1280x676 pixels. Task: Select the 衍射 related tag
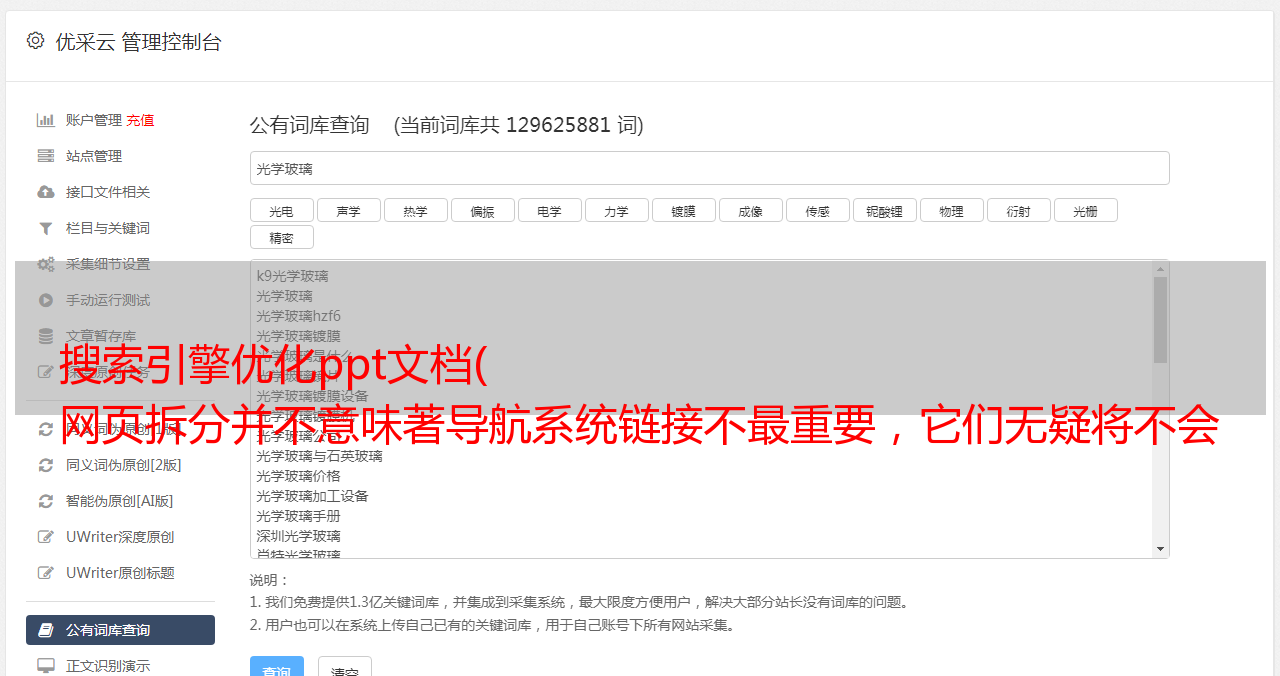coord(1018,210)
